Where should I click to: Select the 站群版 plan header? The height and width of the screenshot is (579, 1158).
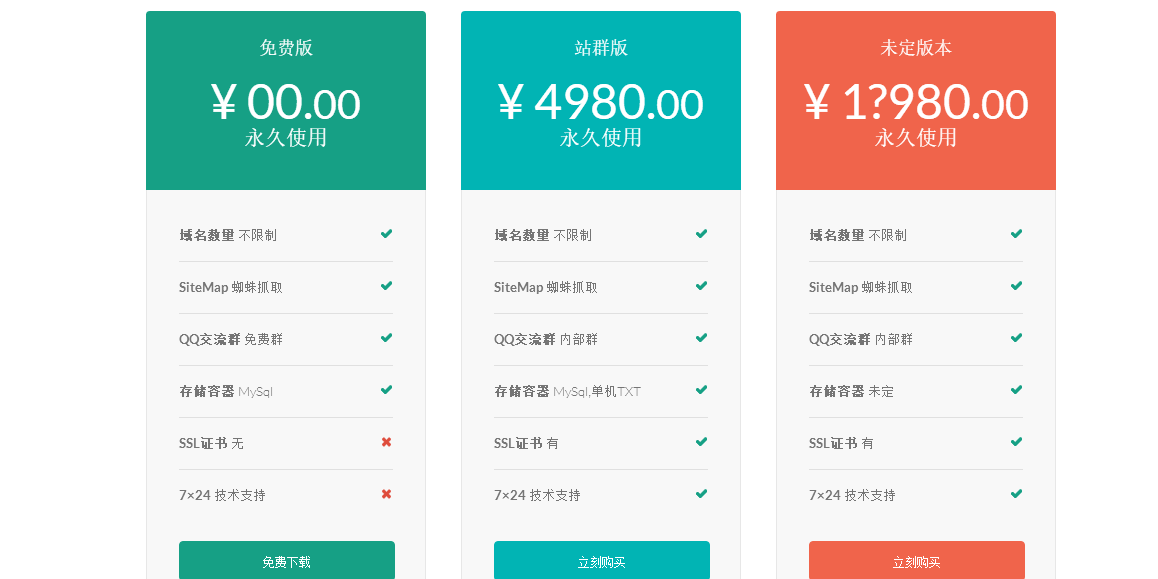[x=601, y=48]
